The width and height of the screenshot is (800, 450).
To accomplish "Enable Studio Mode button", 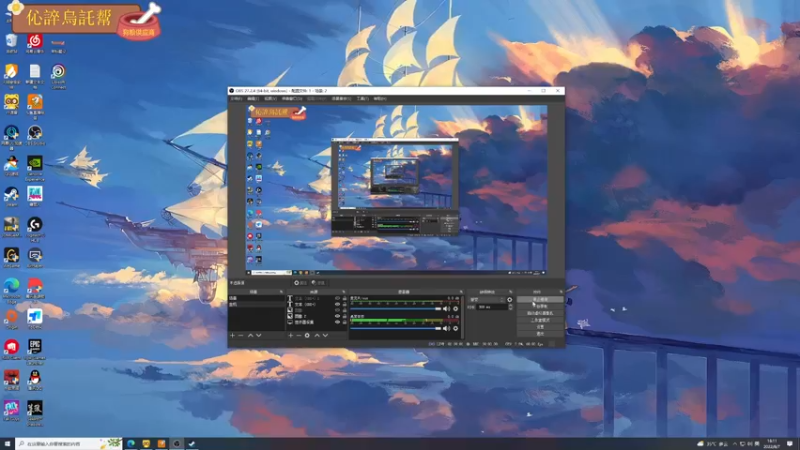I will 540,320.
